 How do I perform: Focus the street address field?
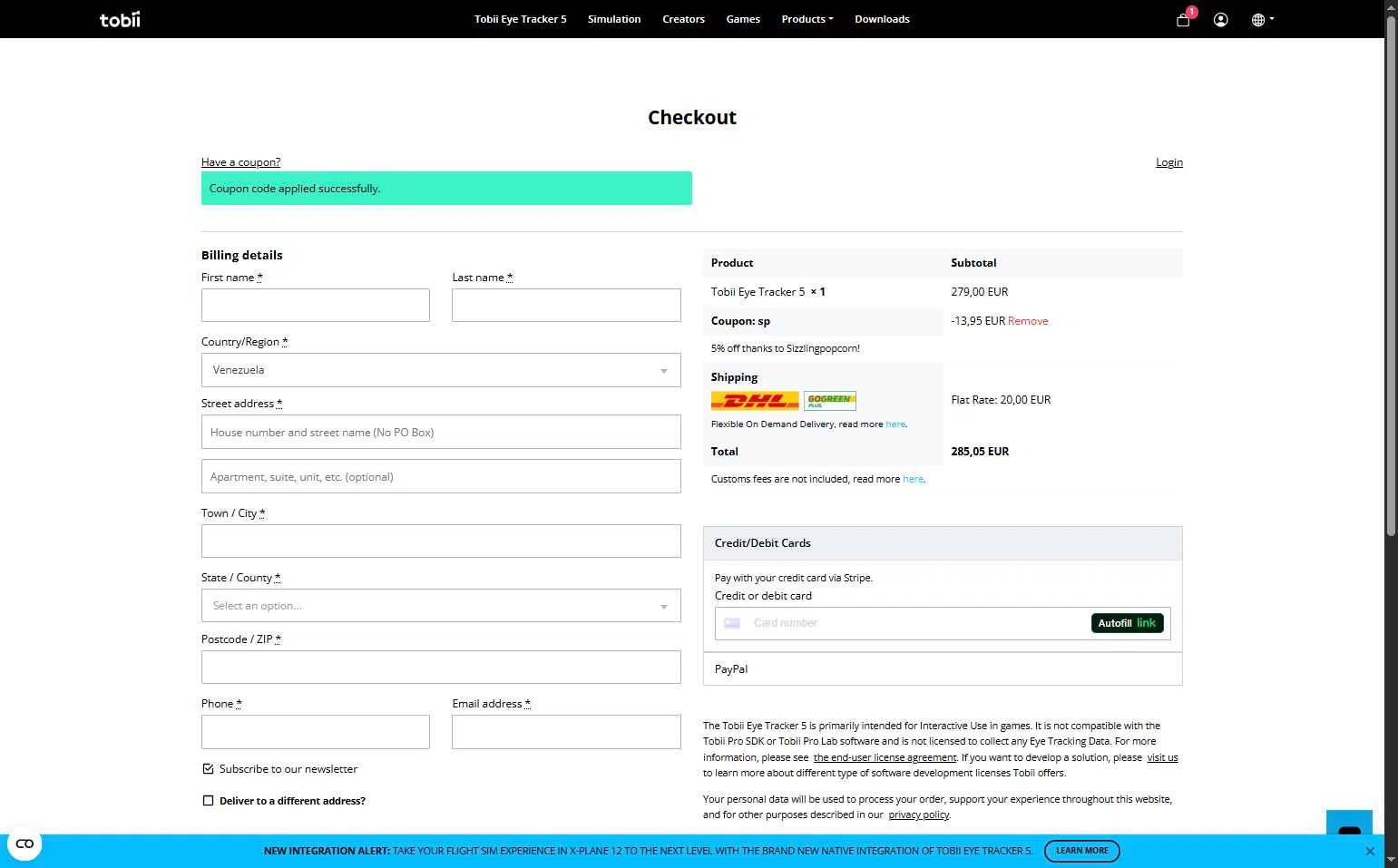(441, 432)
